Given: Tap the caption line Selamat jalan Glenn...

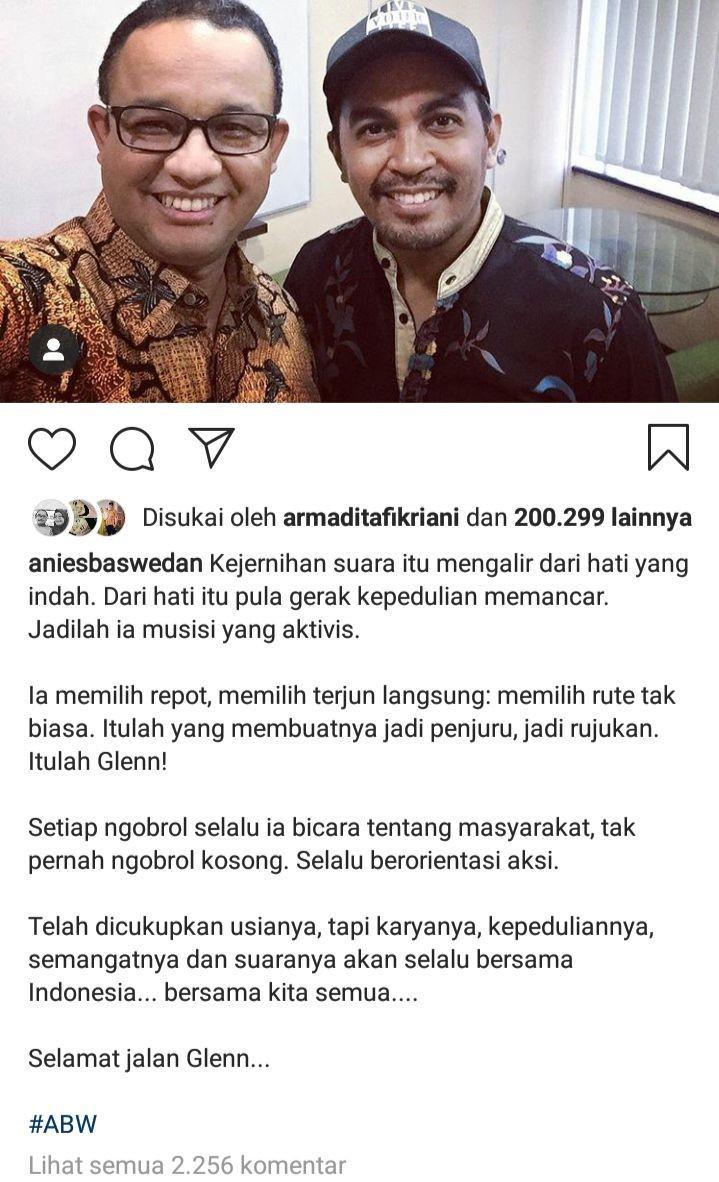Looking at the screenshot, I should click(148, 1058).
